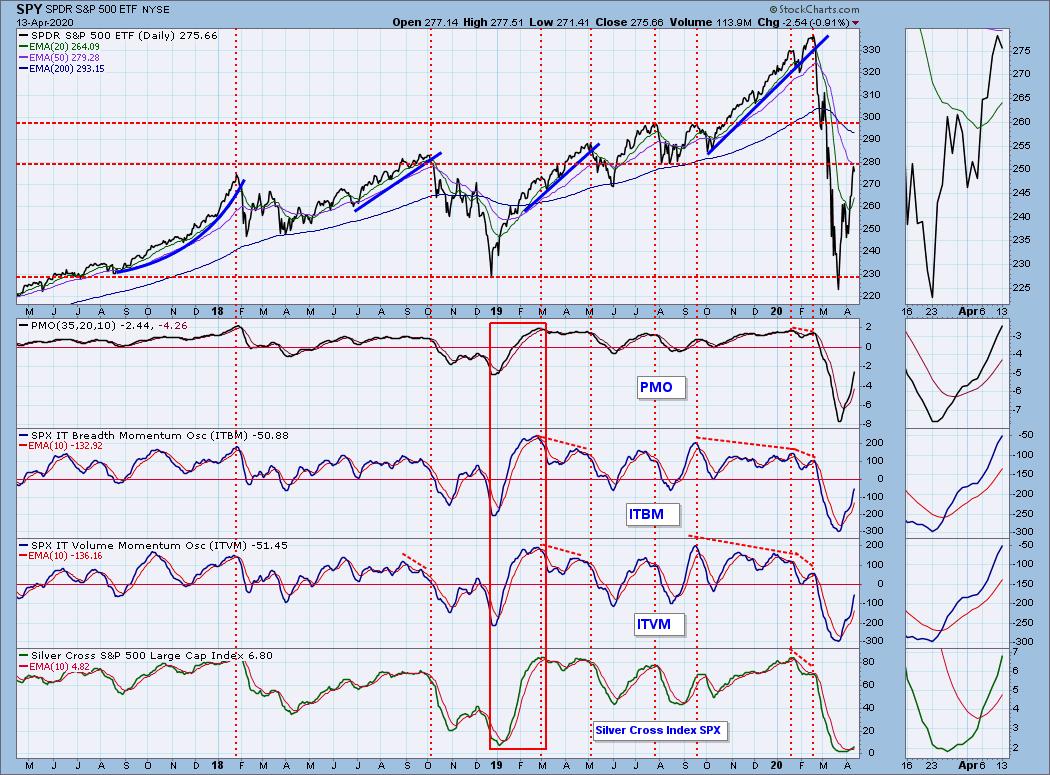Click the 'Open 277.14' value
The height and width of the screenshot is (775, 1050).
425,22
